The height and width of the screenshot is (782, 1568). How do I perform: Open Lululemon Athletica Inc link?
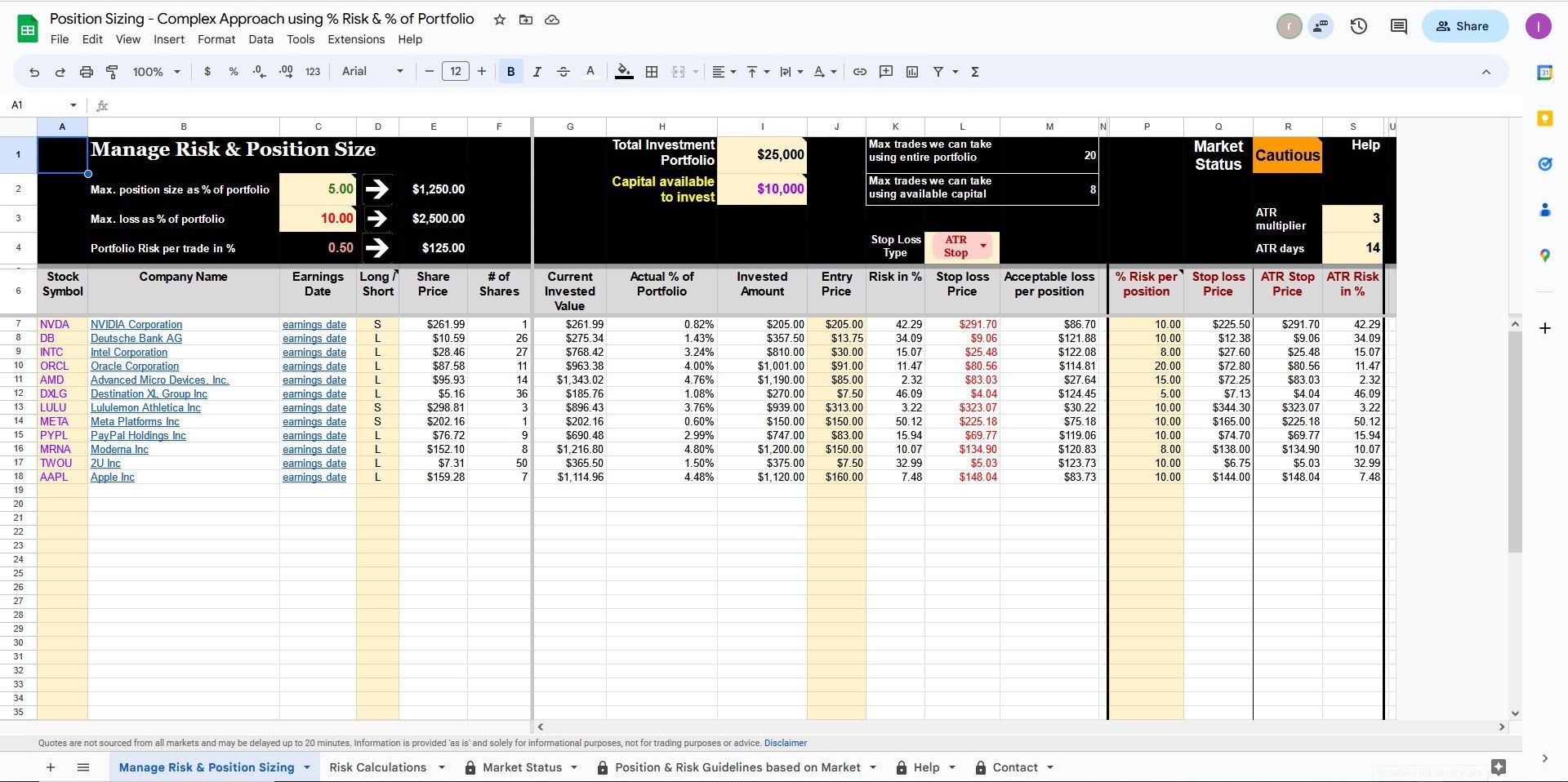click(145, 407)
